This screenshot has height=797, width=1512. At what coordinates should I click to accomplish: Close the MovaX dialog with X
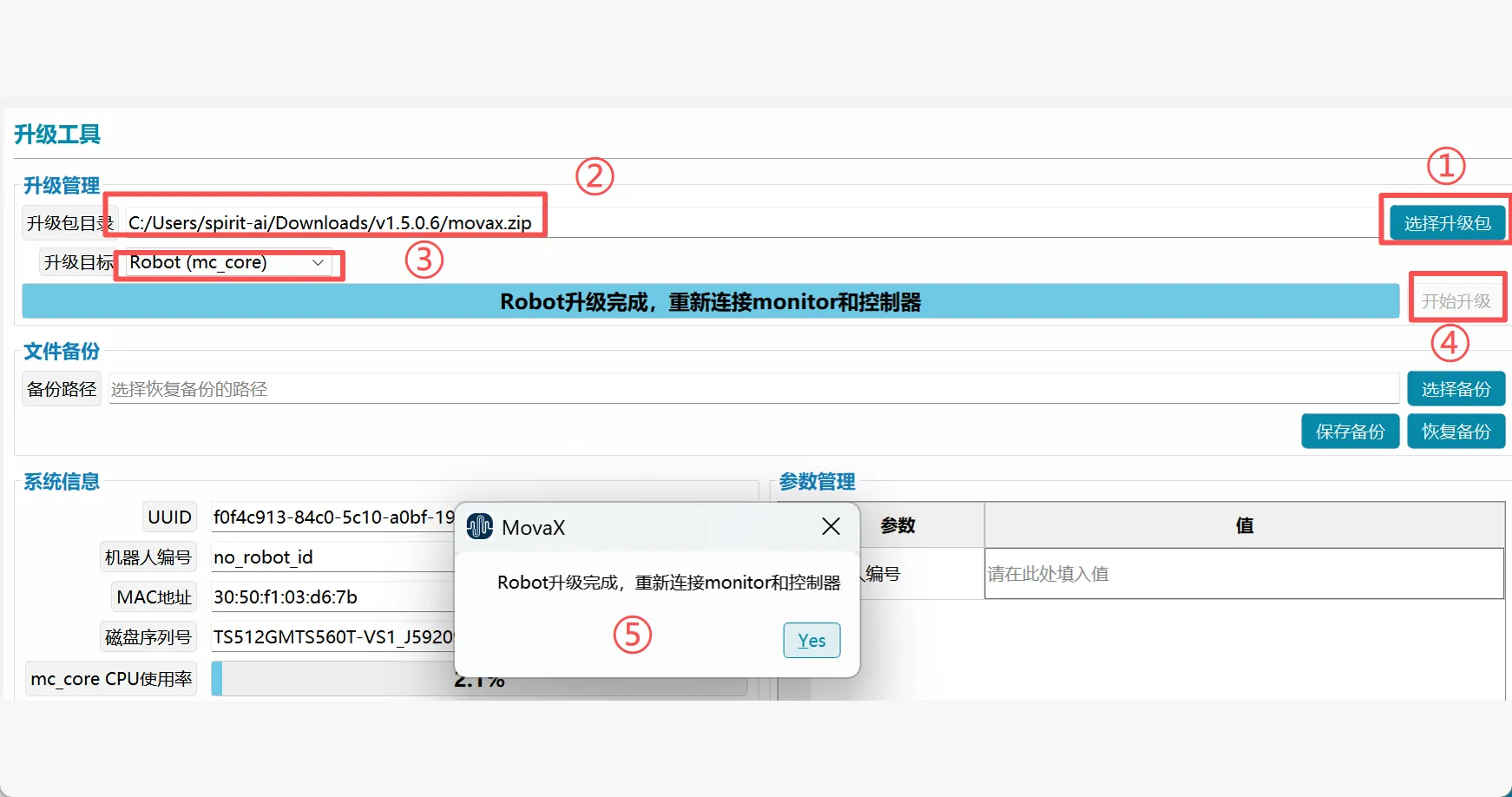[x=831, y=526]
